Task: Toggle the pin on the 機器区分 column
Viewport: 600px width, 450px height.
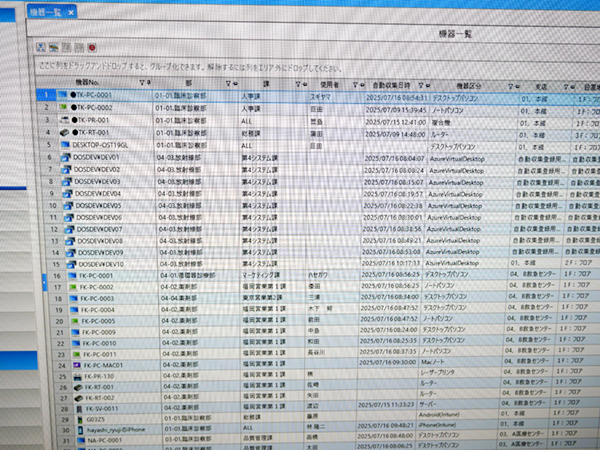Action: click(517, 86)
